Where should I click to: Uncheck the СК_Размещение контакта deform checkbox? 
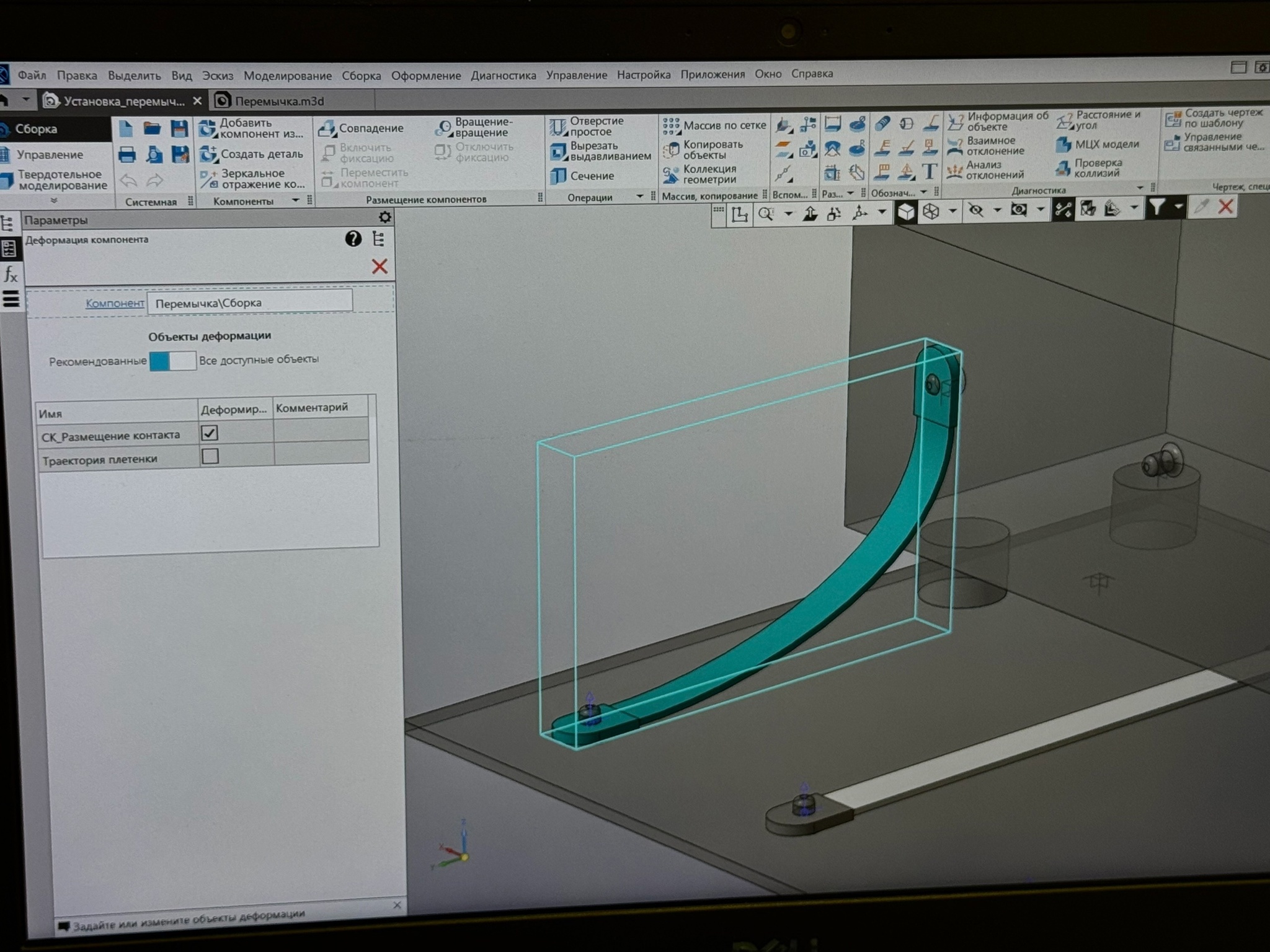(x=210, y=433)
